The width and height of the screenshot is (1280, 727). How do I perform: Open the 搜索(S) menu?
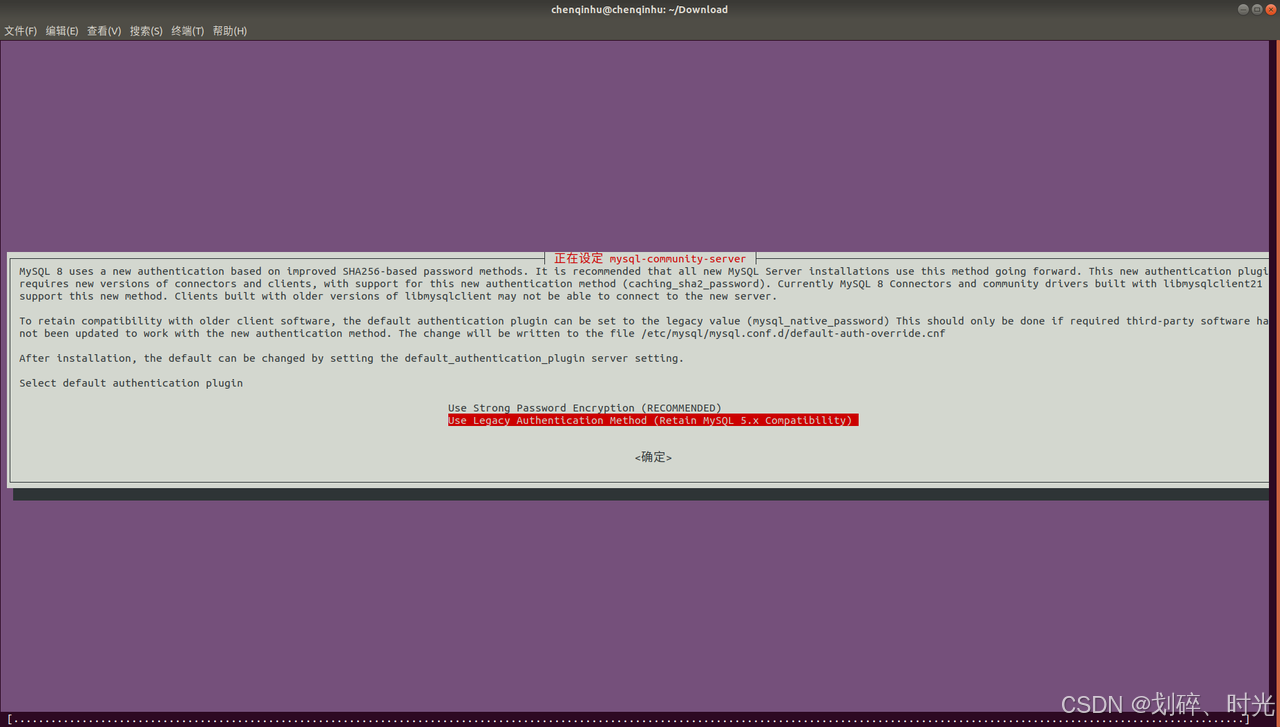pos(146,31)
